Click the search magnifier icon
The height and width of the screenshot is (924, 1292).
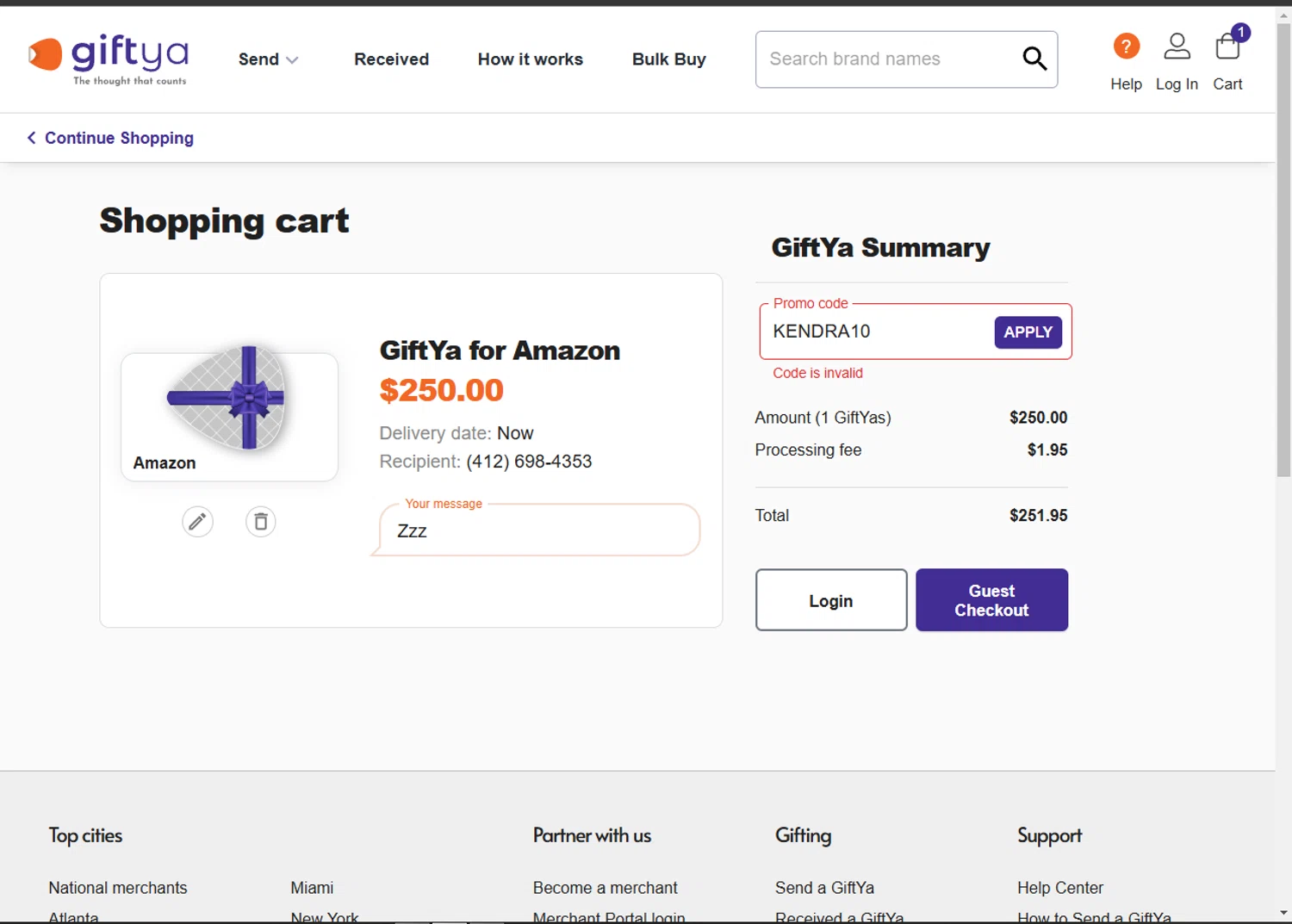1034,59
